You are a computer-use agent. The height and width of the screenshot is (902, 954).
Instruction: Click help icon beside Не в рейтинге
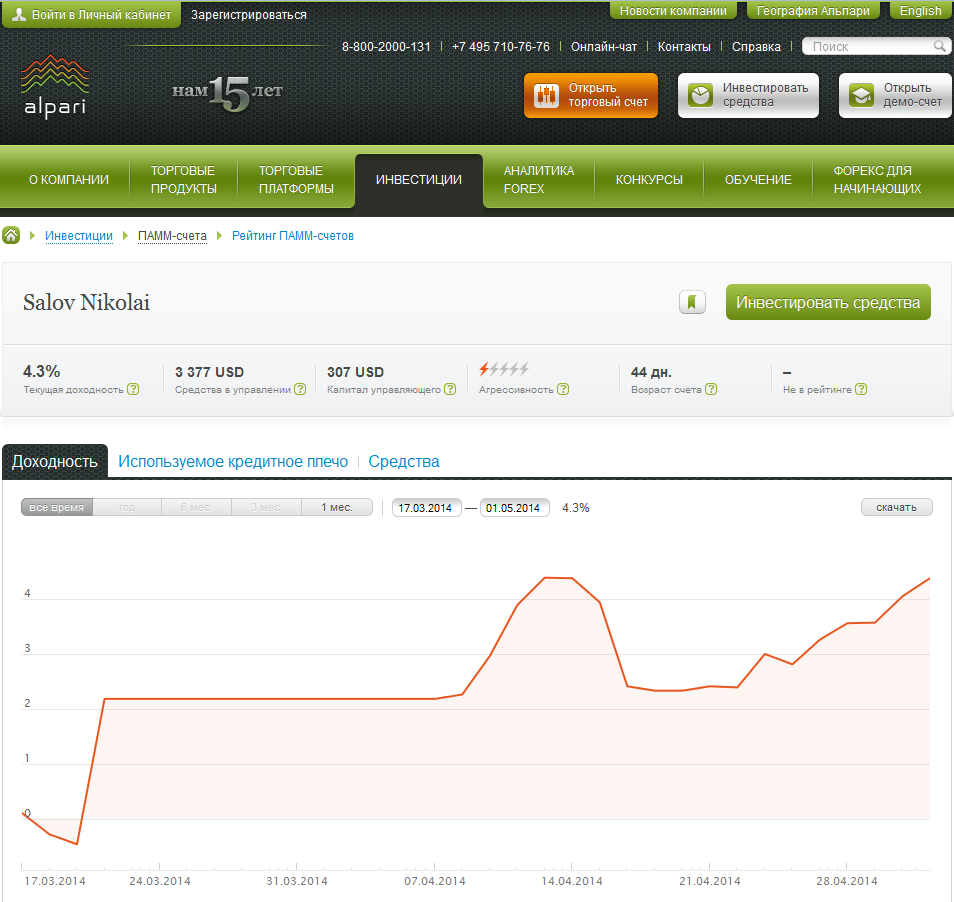(861, 389)
